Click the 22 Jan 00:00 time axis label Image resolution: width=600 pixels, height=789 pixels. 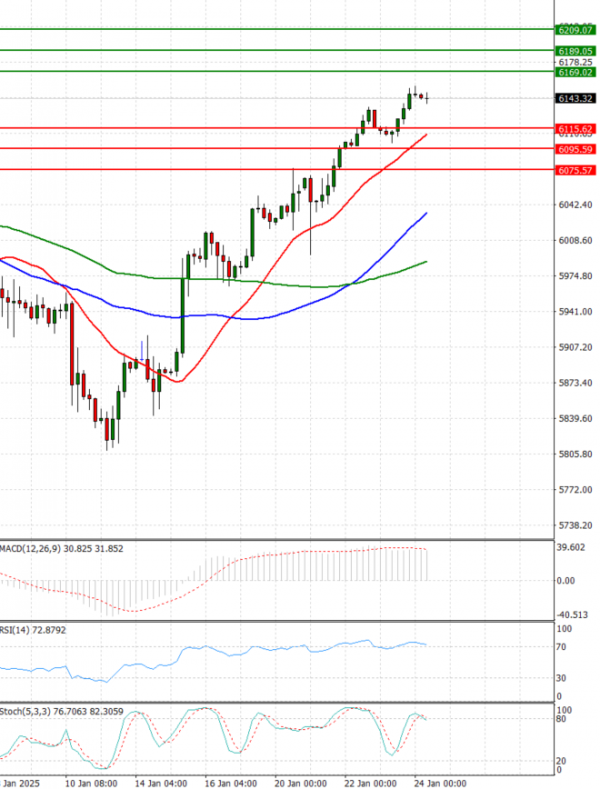click(370, 783)
